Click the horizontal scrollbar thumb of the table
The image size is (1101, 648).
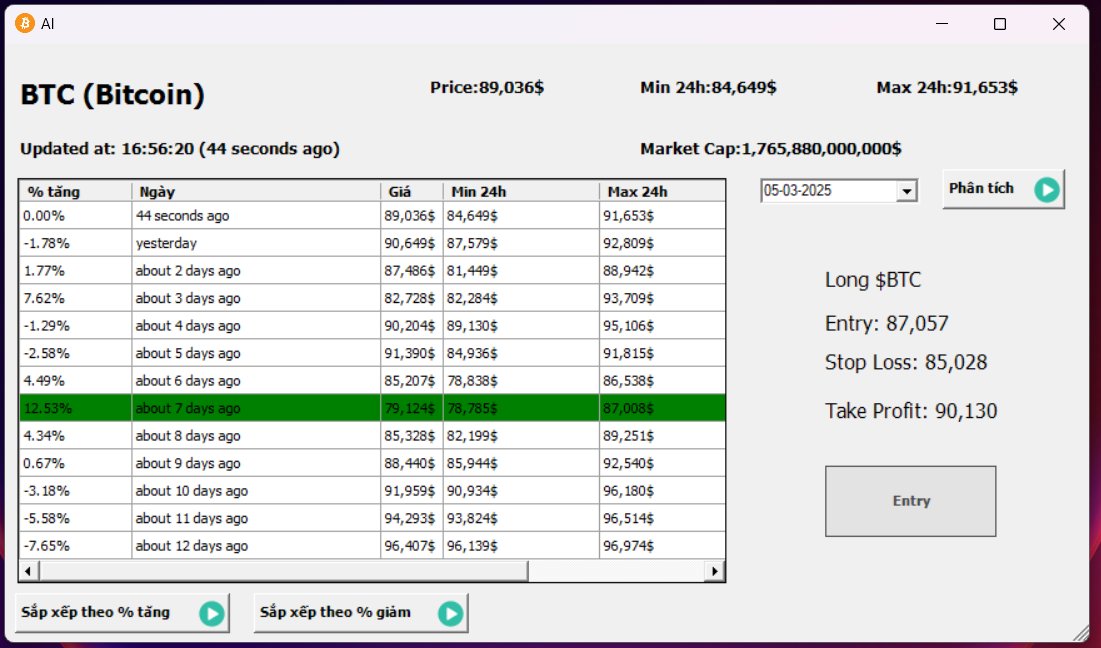283,571
